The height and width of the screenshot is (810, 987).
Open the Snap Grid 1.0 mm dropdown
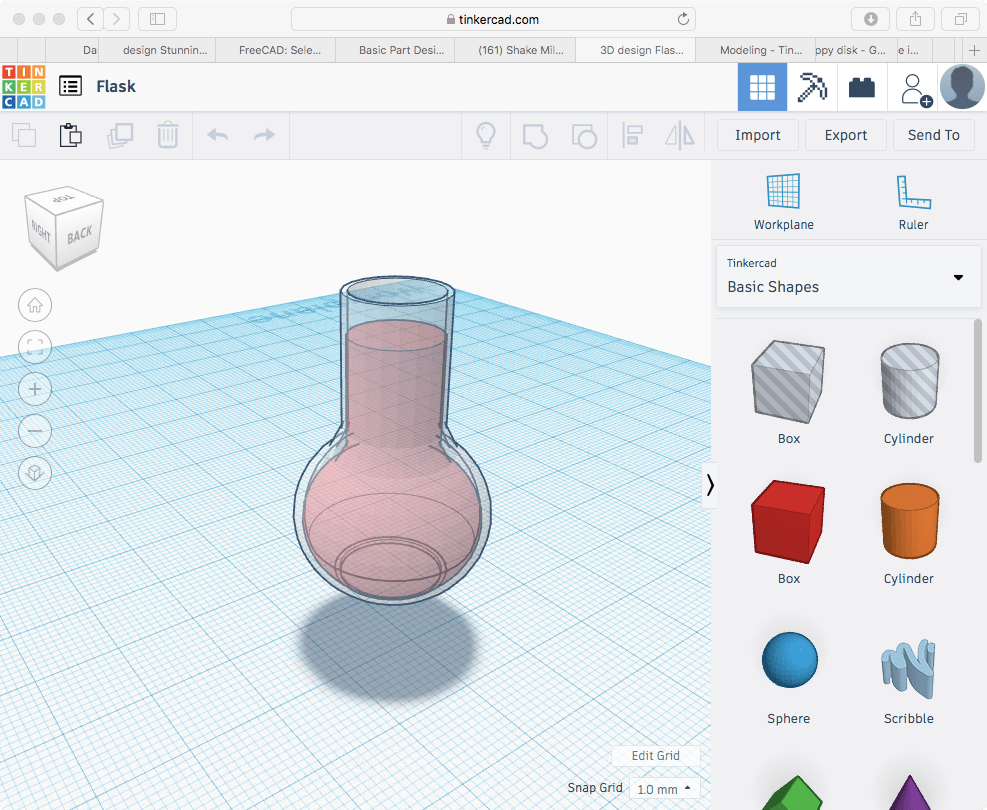665,789
